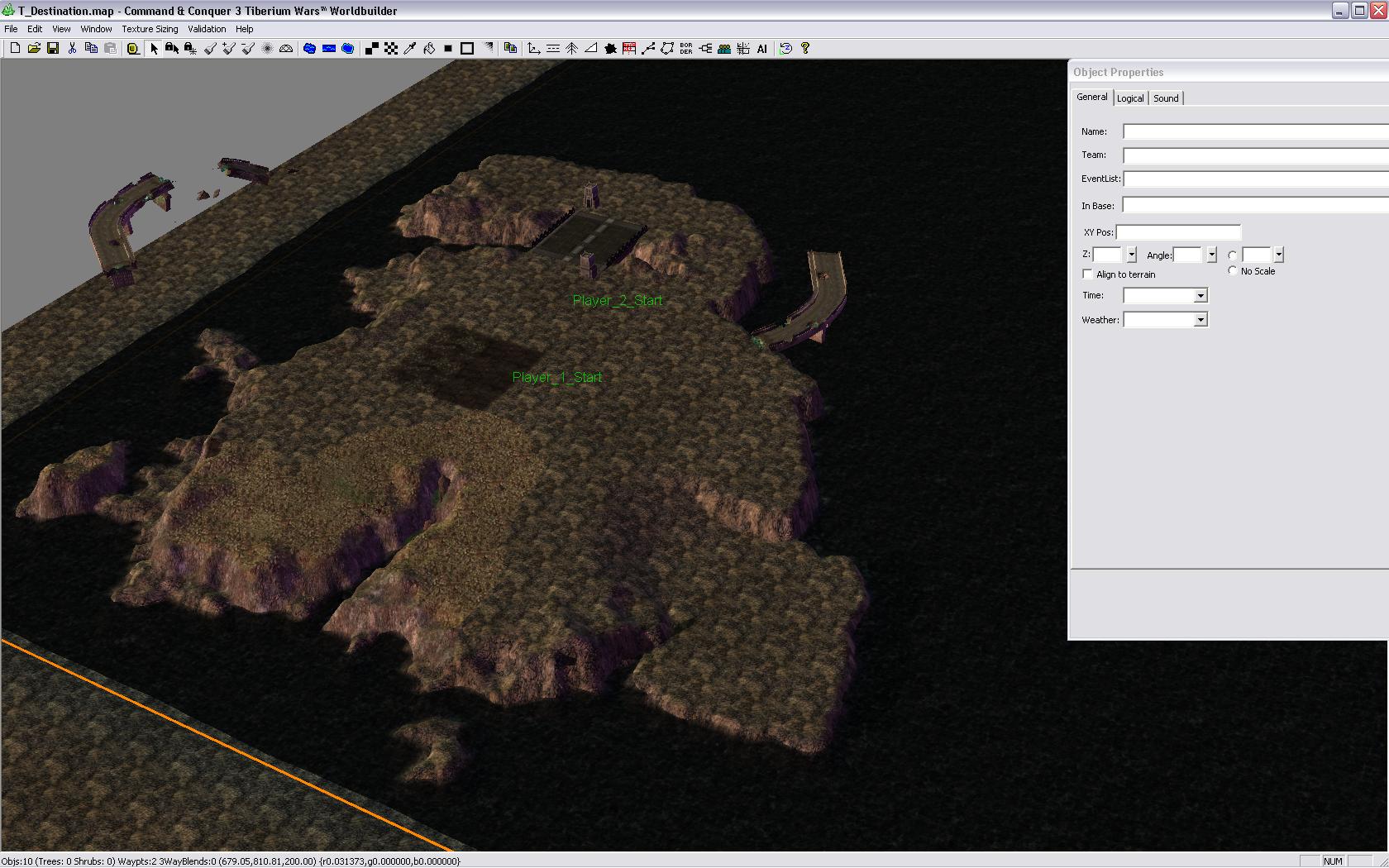The height and width of the screenshot is (868, 1389).
Task: Click the NUM indicator in status bar
Action: pos(1333,861)
